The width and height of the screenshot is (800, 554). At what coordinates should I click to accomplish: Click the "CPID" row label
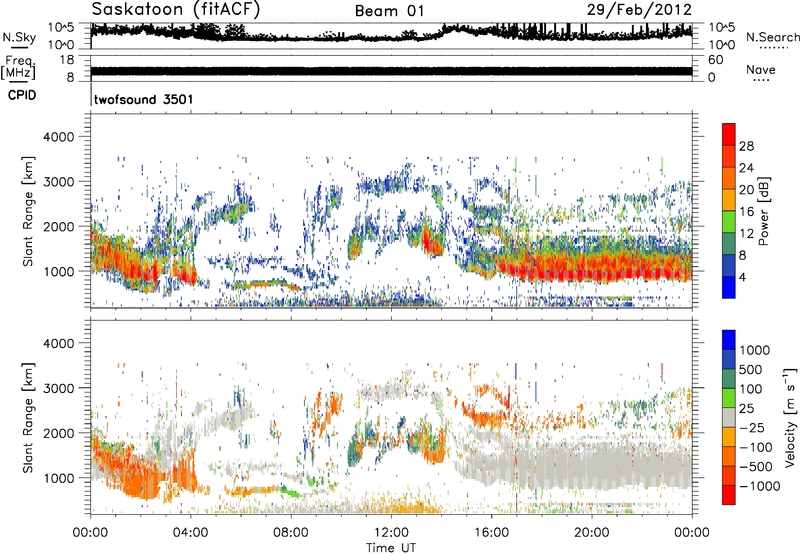22,95
